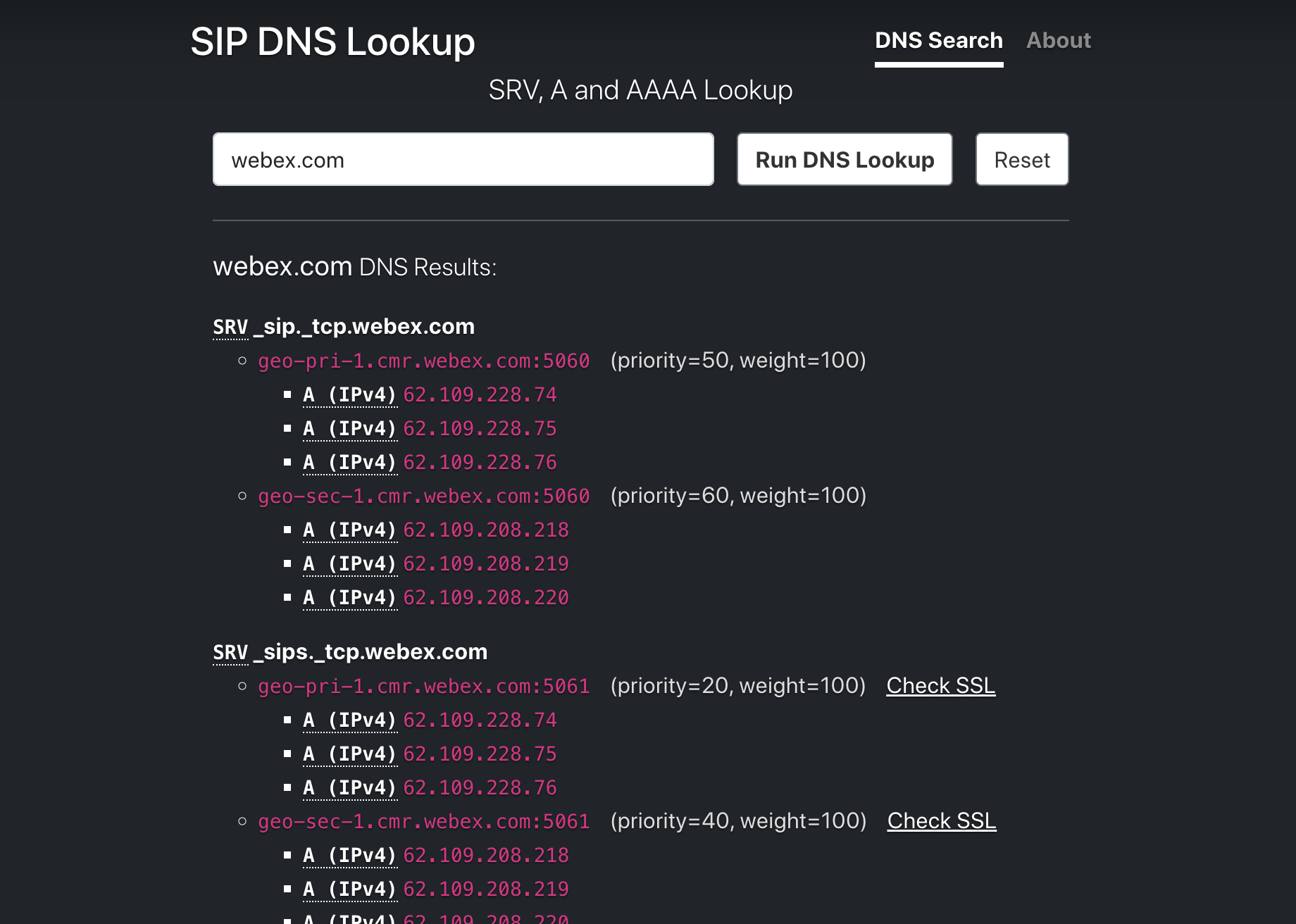The height and width of the screenshot is (924, 1296).
Task: Check SSL for geo-sec-1.cmr.webex.com:5061
Action: coord(941,821)
